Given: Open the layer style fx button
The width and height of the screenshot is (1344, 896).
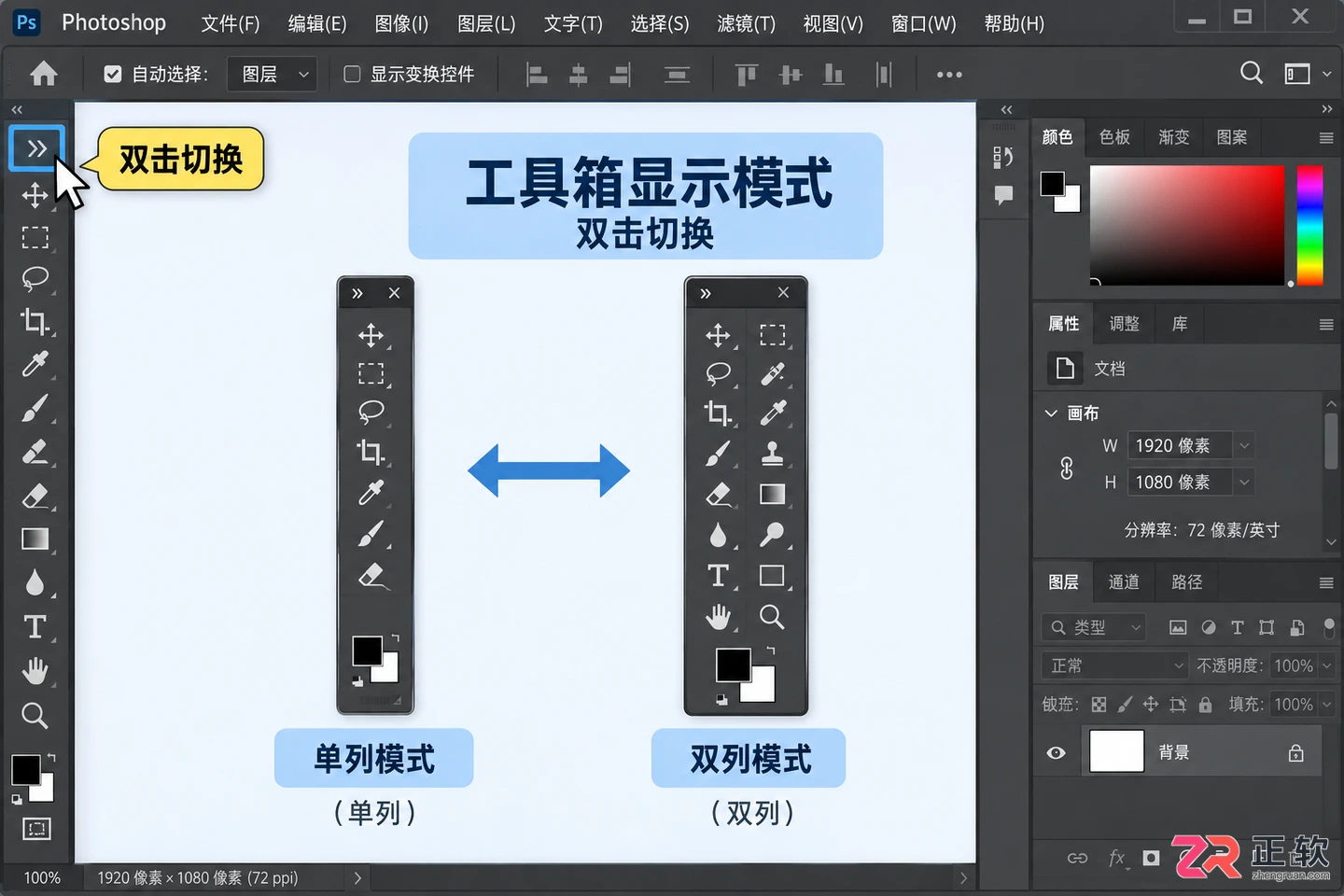Looking at the screenshot, I should pos(1117,858).
